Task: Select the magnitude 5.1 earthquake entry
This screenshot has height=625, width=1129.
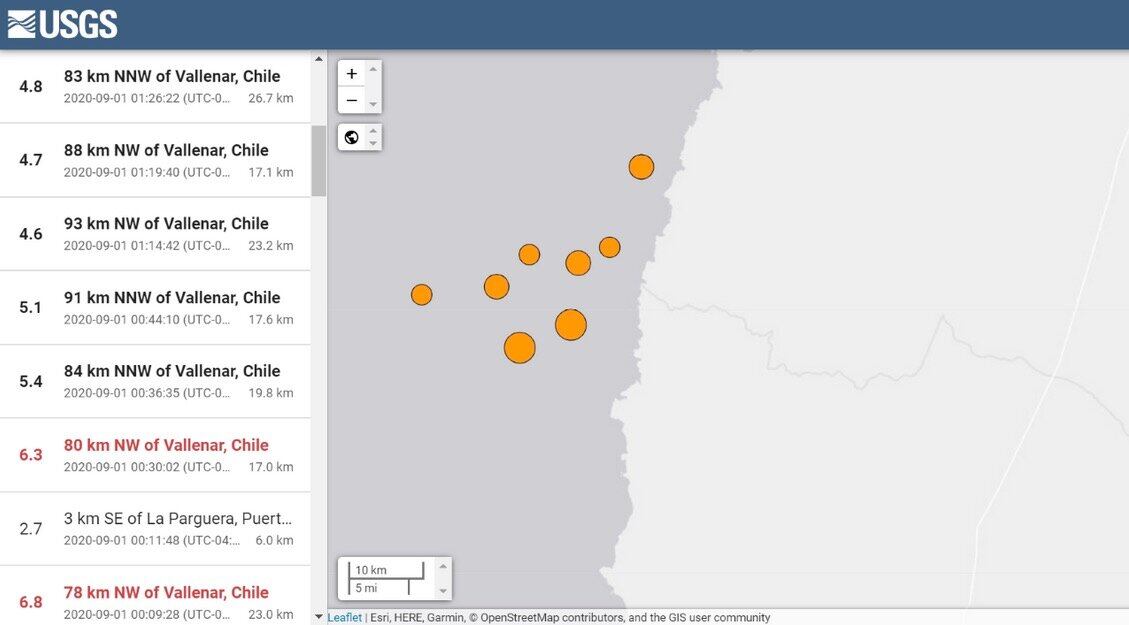Action: (x=172, y=297)
